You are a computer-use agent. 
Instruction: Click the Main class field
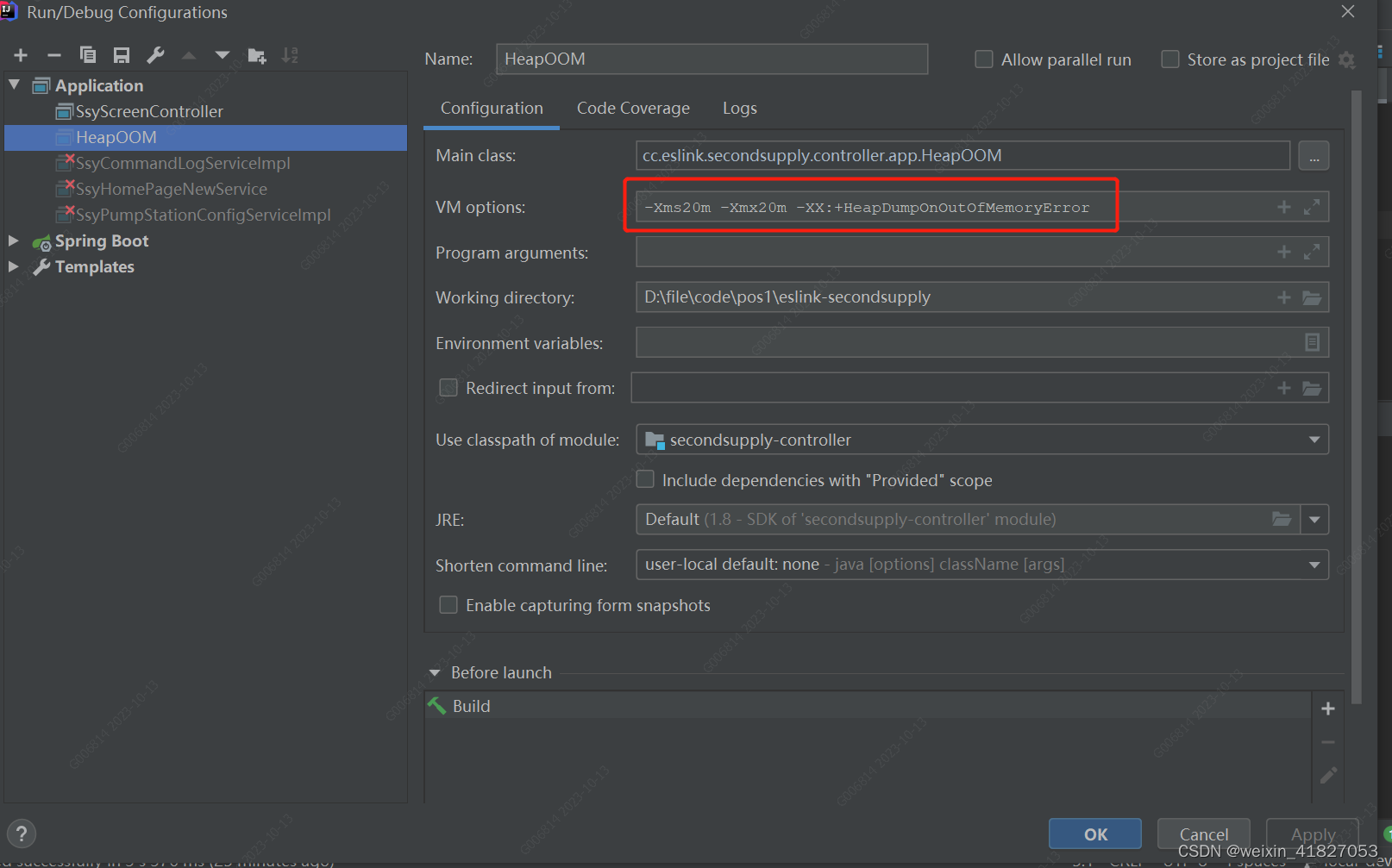pyautogui.click(x=962, y=156)
